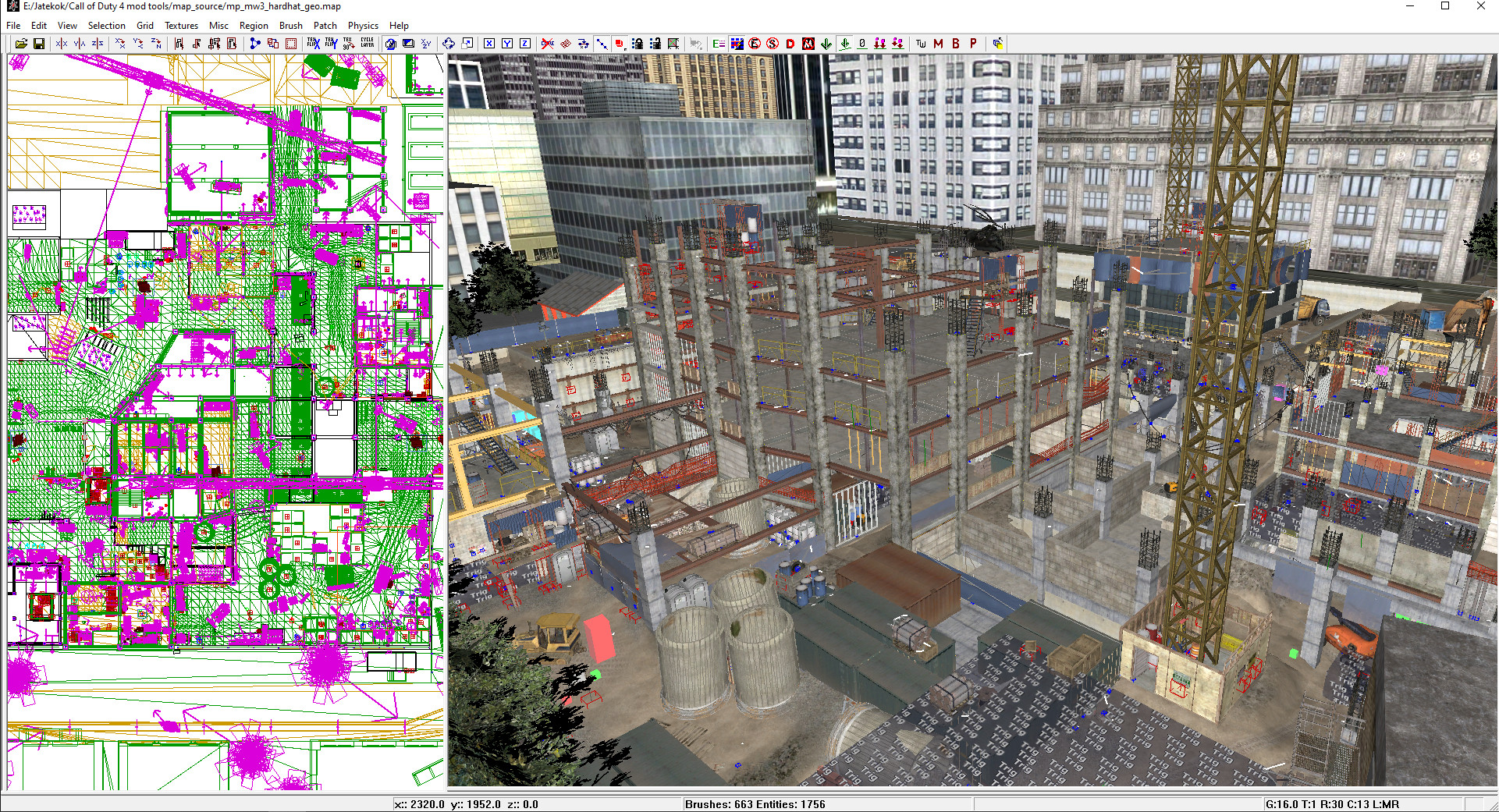
Task: Open the Patch menu
Action: click(325, 26)
